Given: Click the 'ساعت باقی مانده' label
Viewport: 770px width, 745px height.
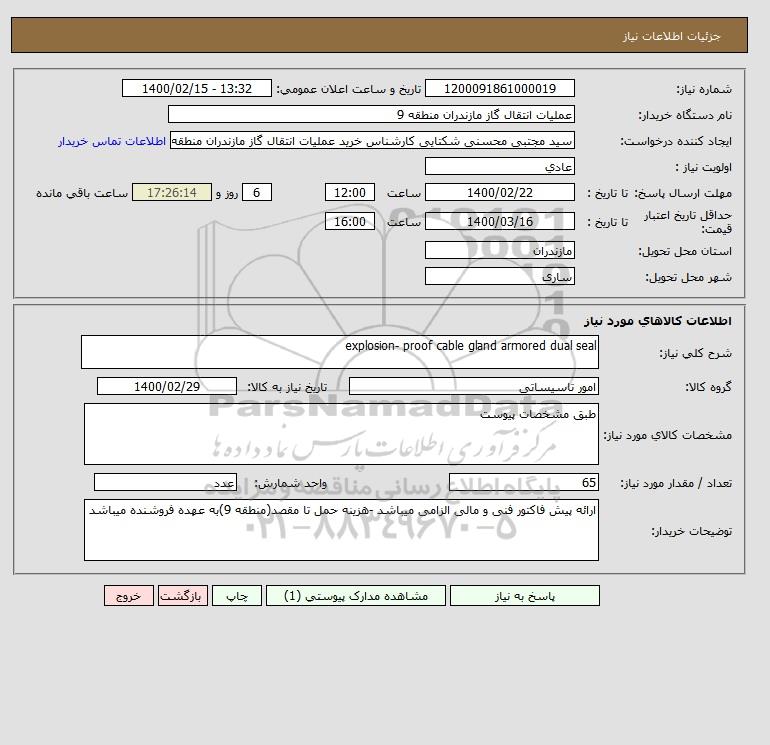Looking at the screenshot, I should [x=82, y=193].
